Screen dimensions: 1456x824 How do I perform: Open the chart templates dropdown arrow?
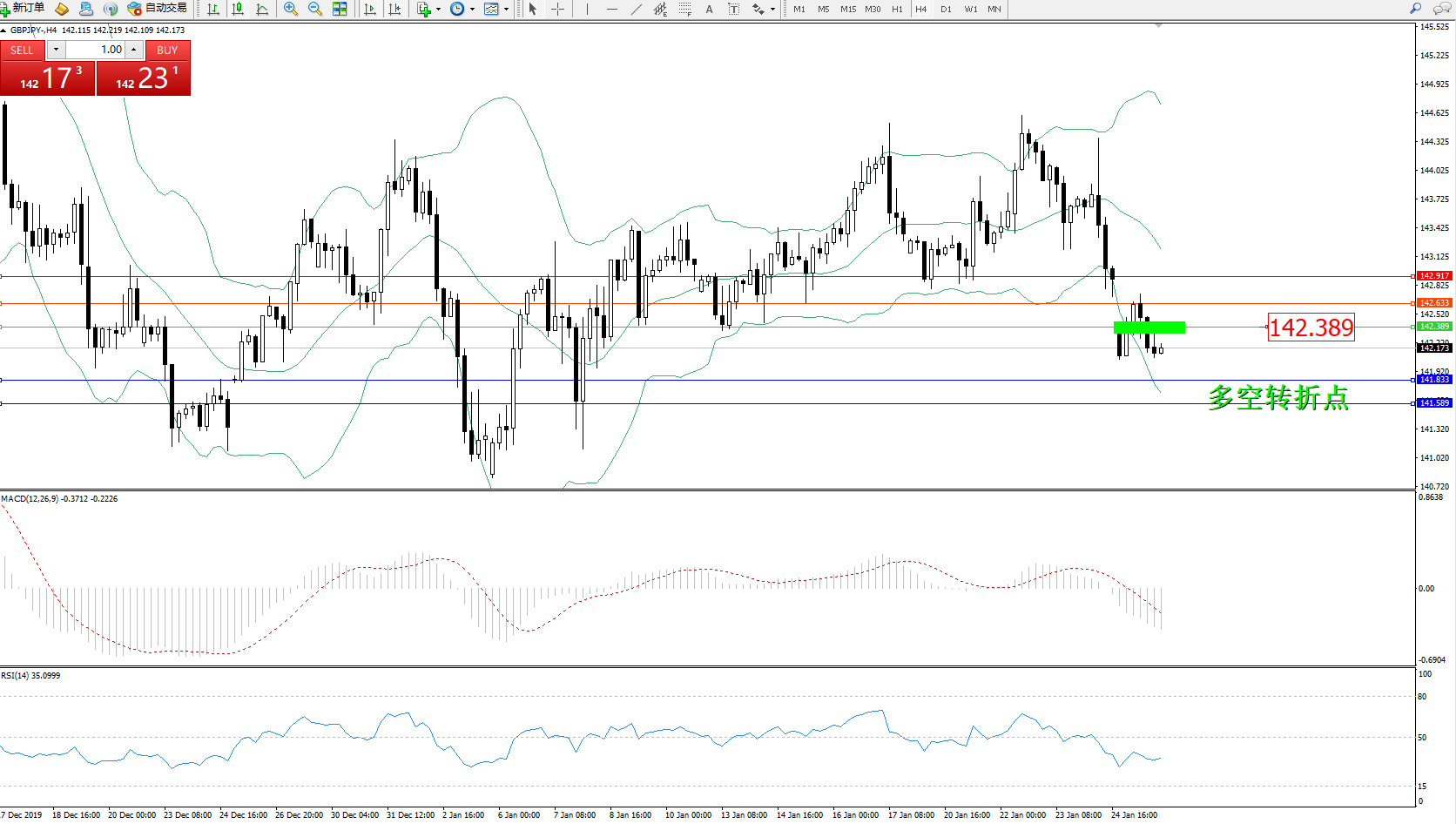click(x=506, y=9)
